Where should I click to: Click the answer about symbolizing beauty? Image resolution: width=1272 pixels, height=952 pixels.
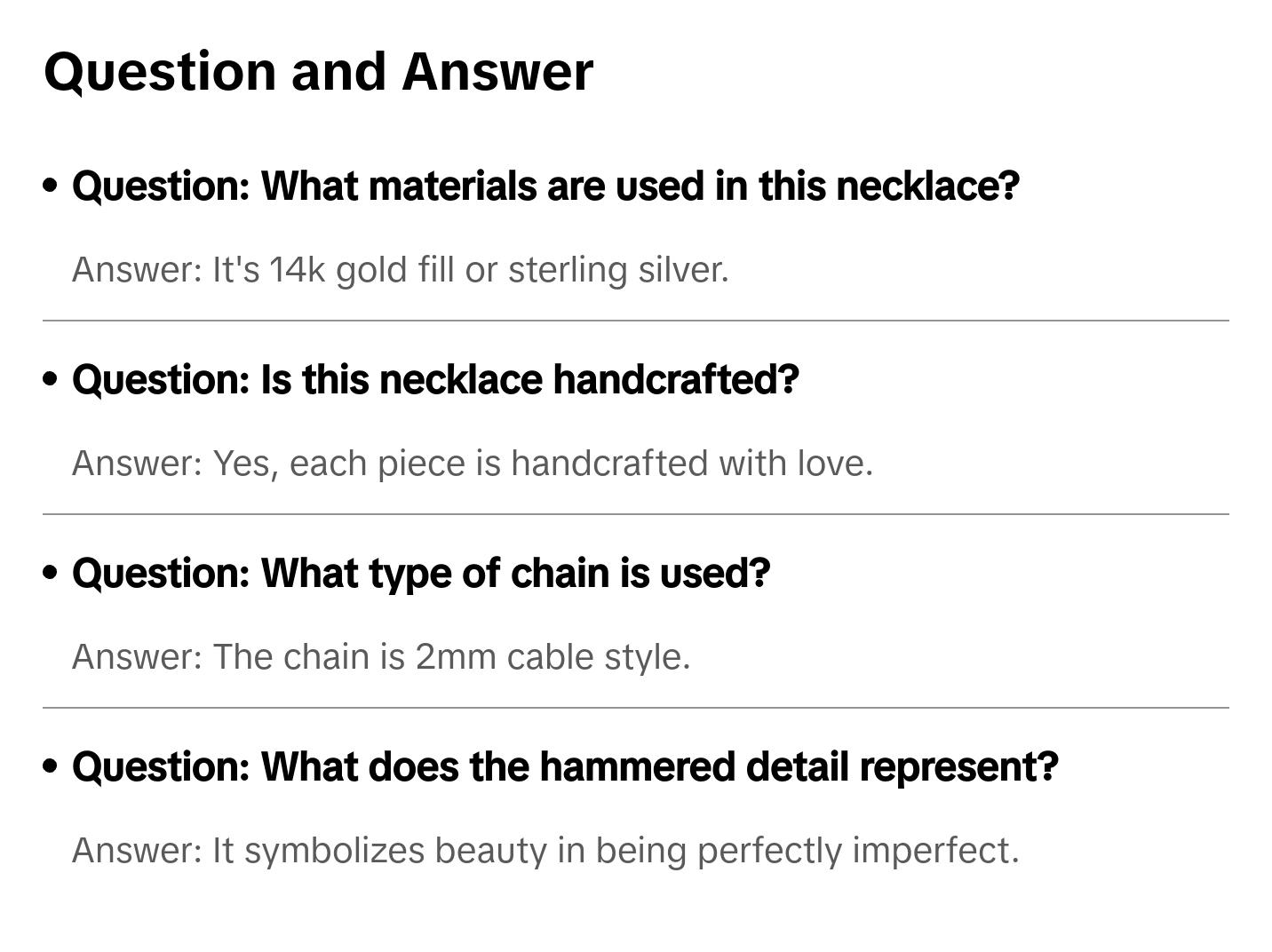pyautogui.click(x=545, y=850)
